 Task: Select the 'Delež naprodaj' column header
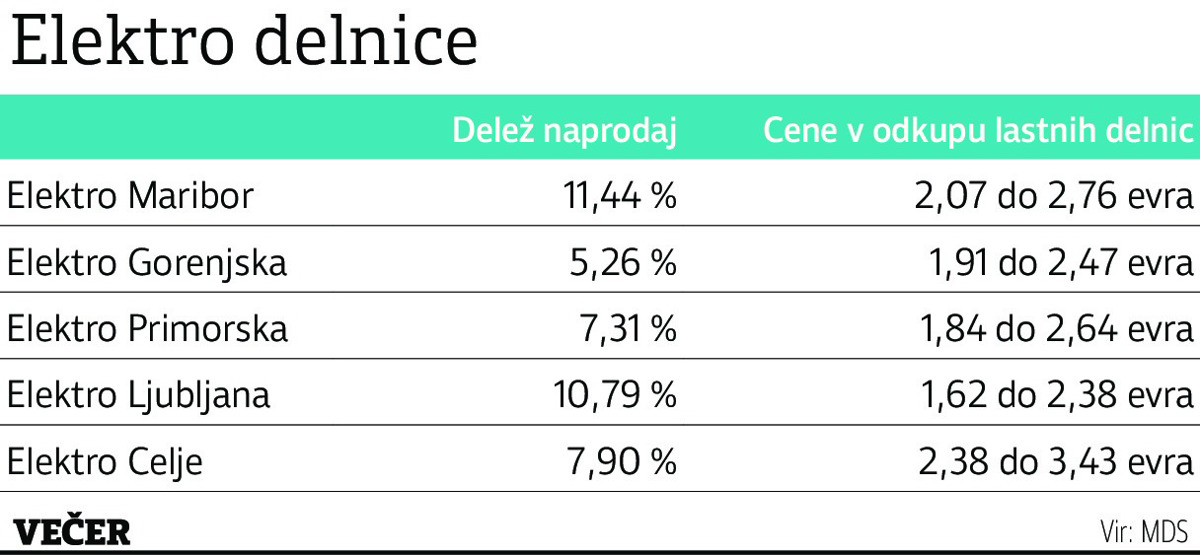tap(565, 132)
